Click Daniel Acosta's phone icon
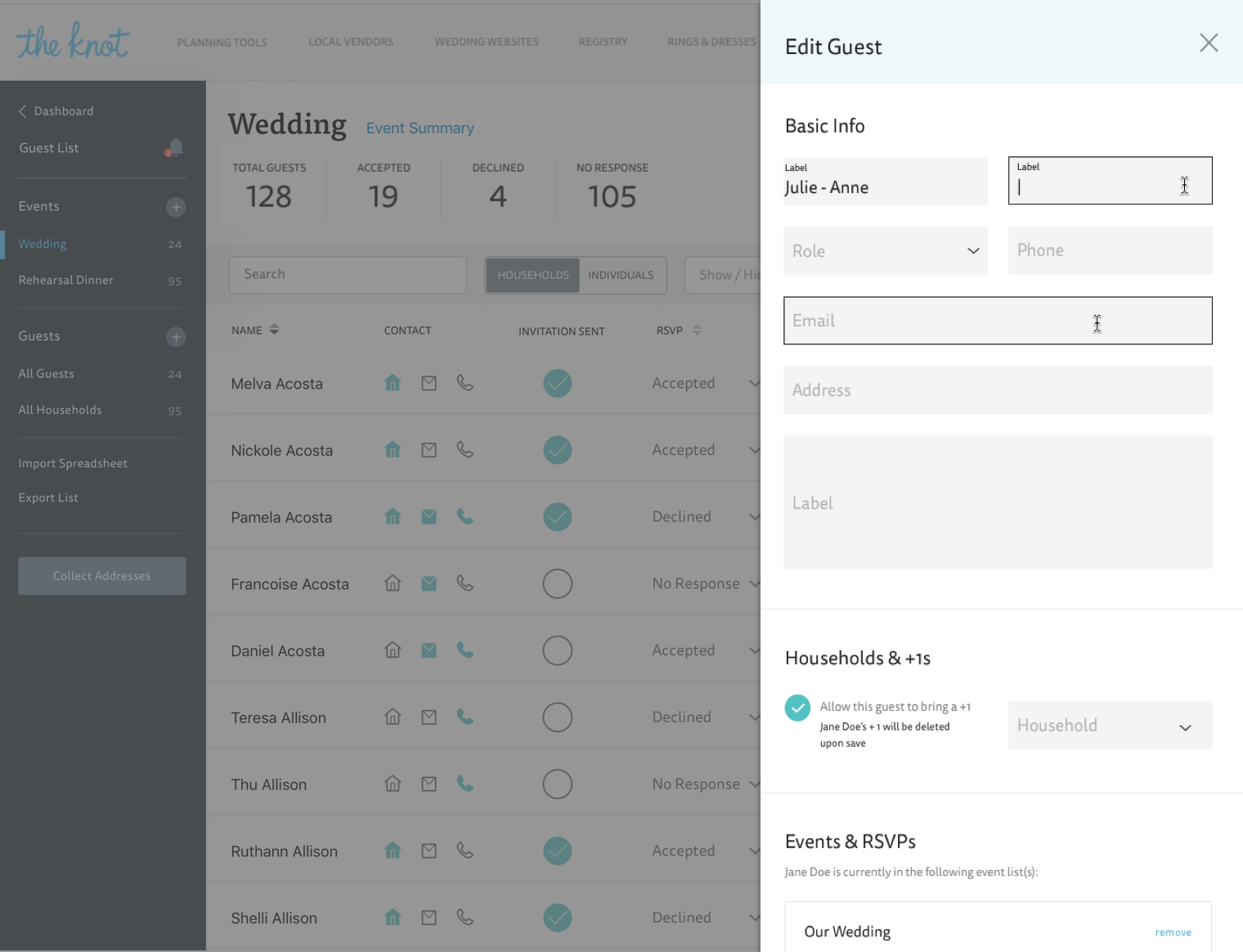Screen dimensions: 1243x952 click(464, 650)
